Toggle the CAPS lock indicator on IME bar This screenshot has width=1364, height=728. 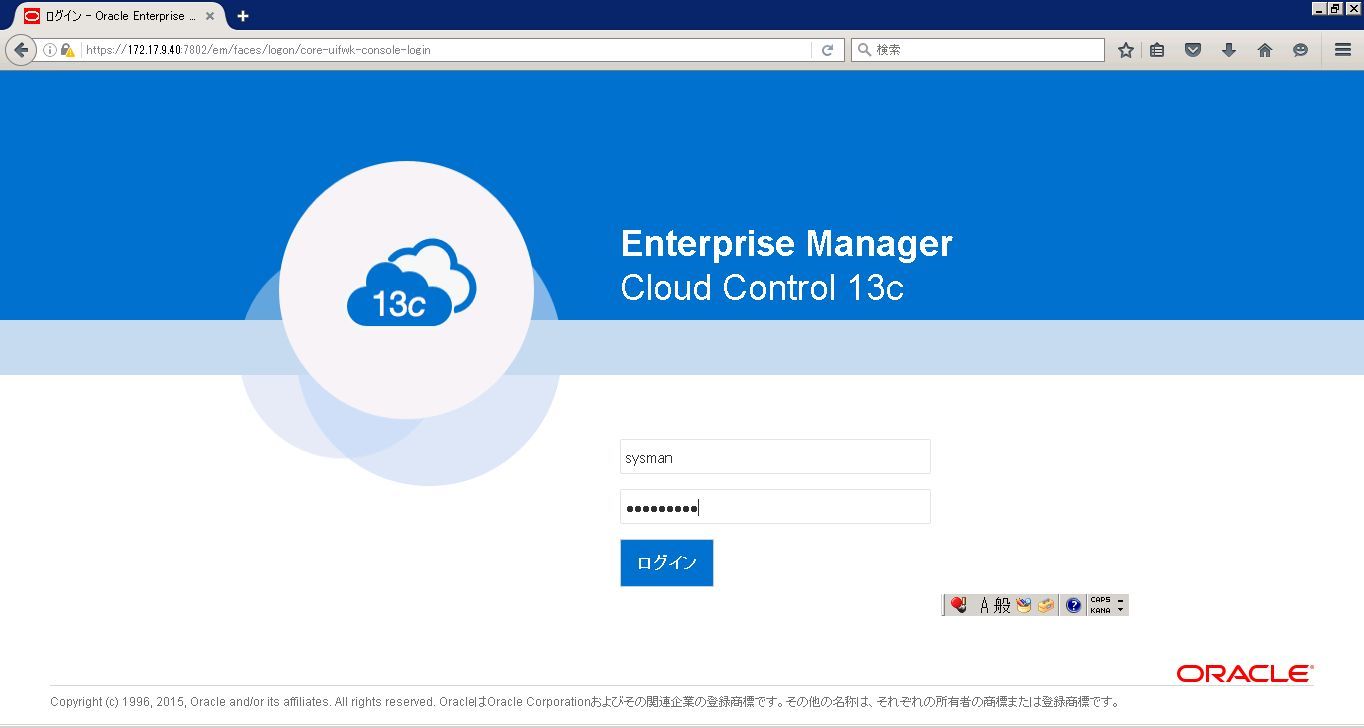click(x=1100, y=600)
